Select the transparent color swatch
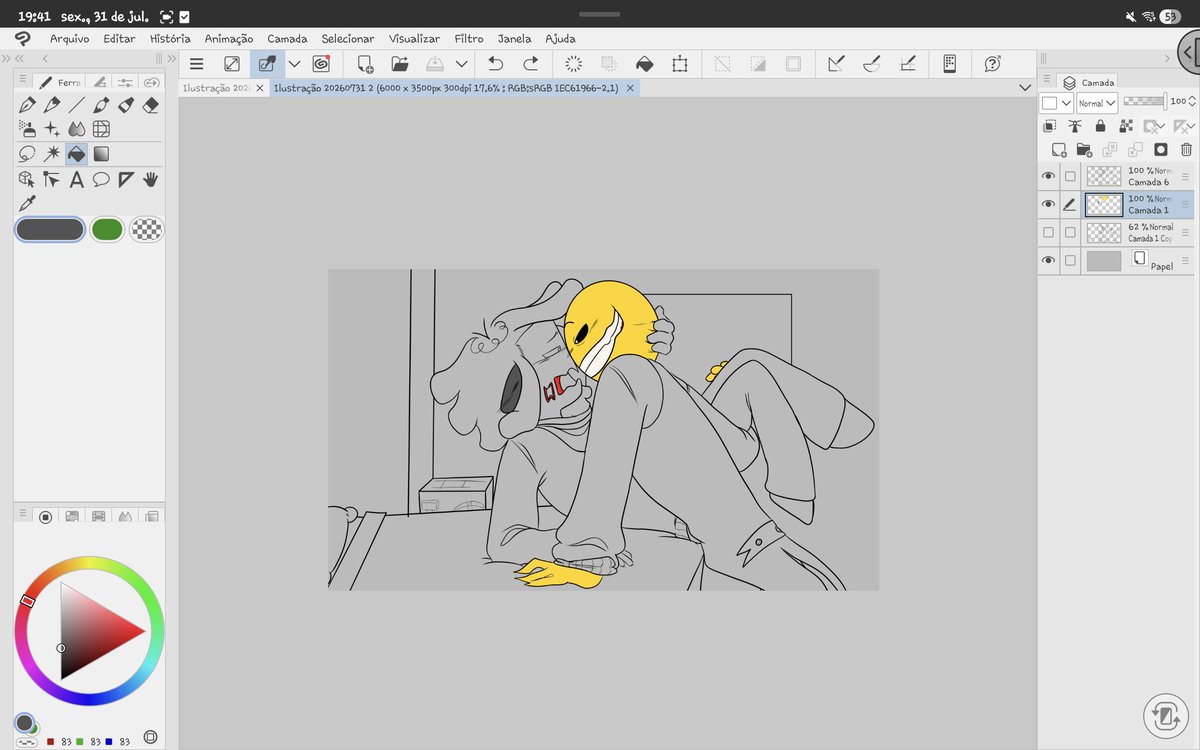This screenshot has height=750, width=1200. [148, 230]
